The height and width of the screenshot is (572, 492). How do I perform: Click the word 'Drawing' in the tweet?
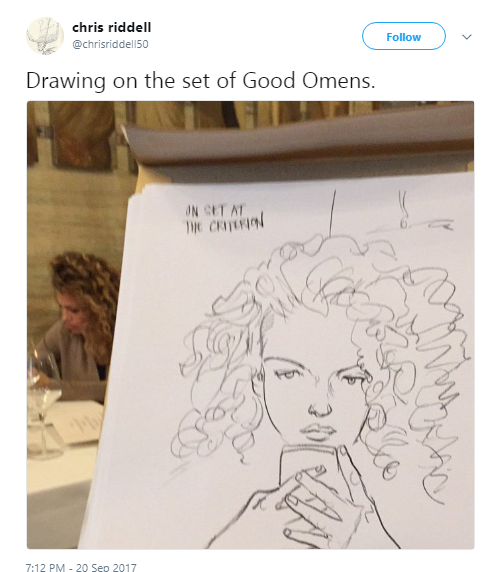pyautogui.click(x=66, y=81)
